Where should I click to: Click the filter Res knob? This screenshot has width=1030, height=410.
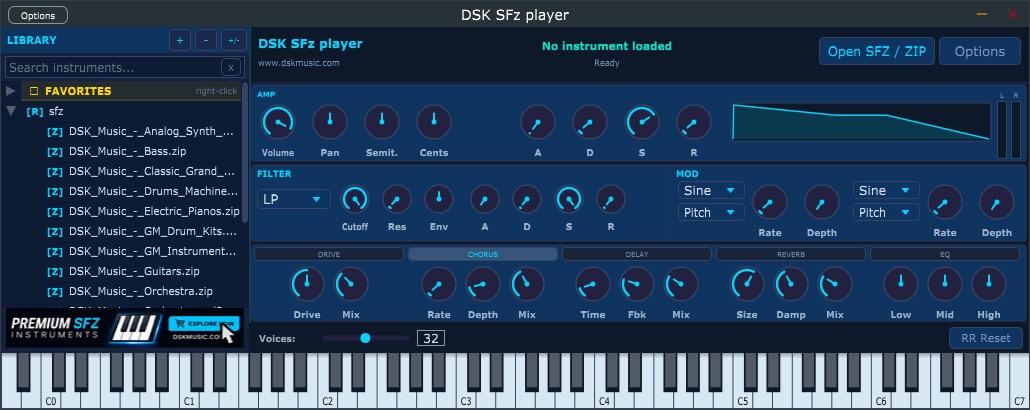click(397, 199)
